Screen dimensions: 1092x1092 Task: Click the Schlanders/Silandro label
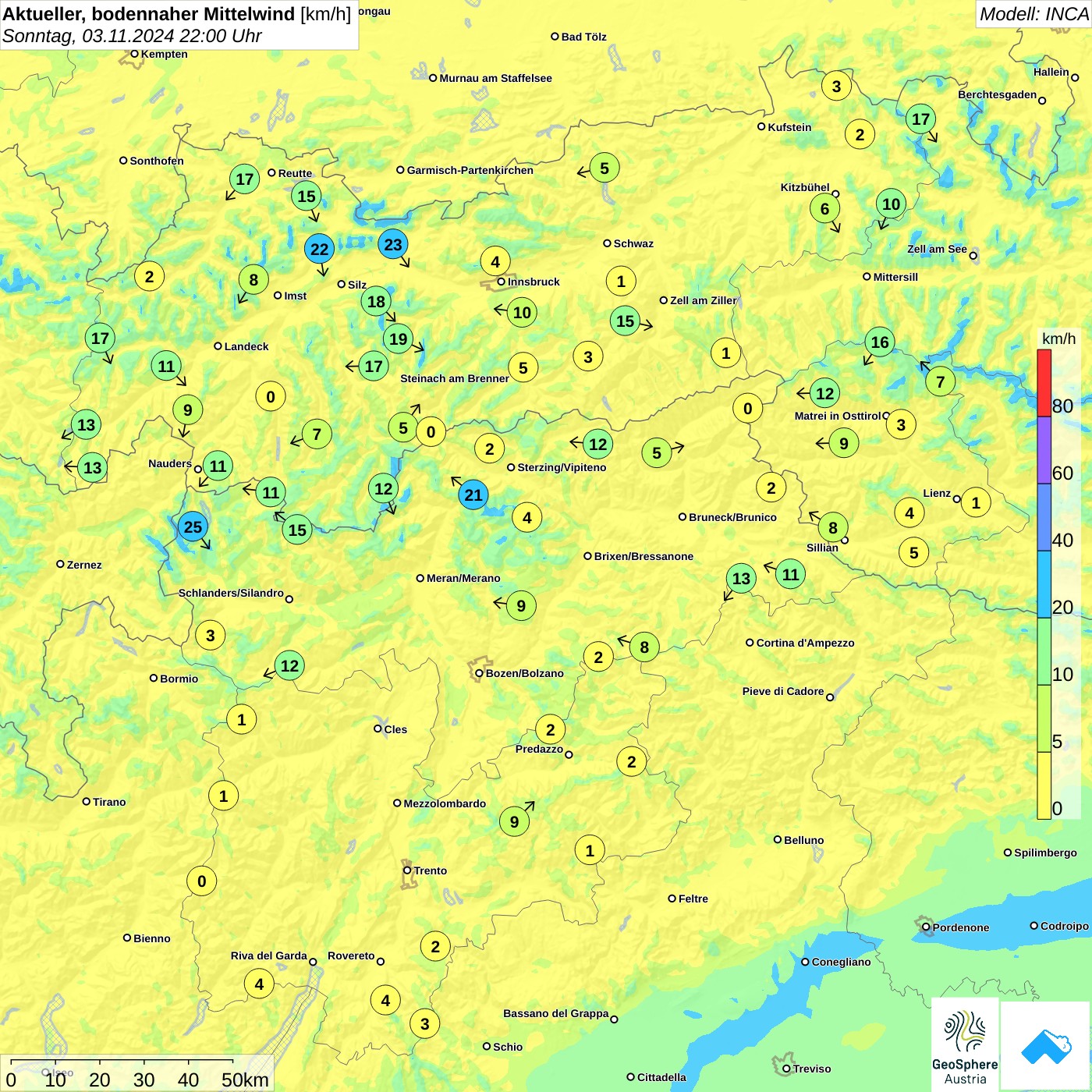click(x=231, y=593)
